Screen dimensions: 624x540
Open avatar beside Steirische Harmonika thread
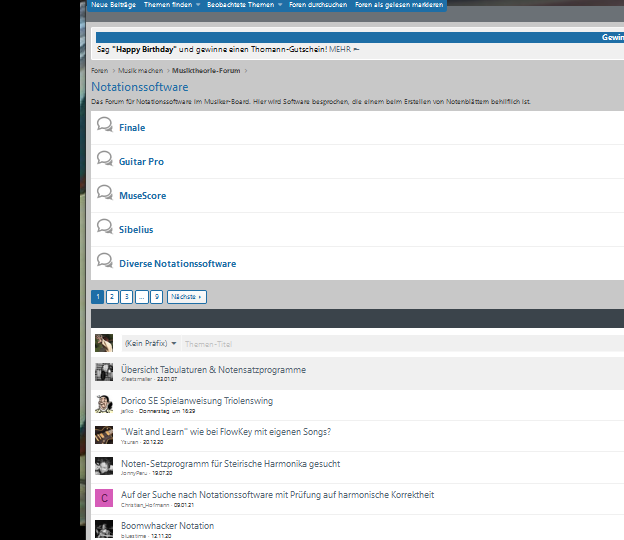coord(104,466)
